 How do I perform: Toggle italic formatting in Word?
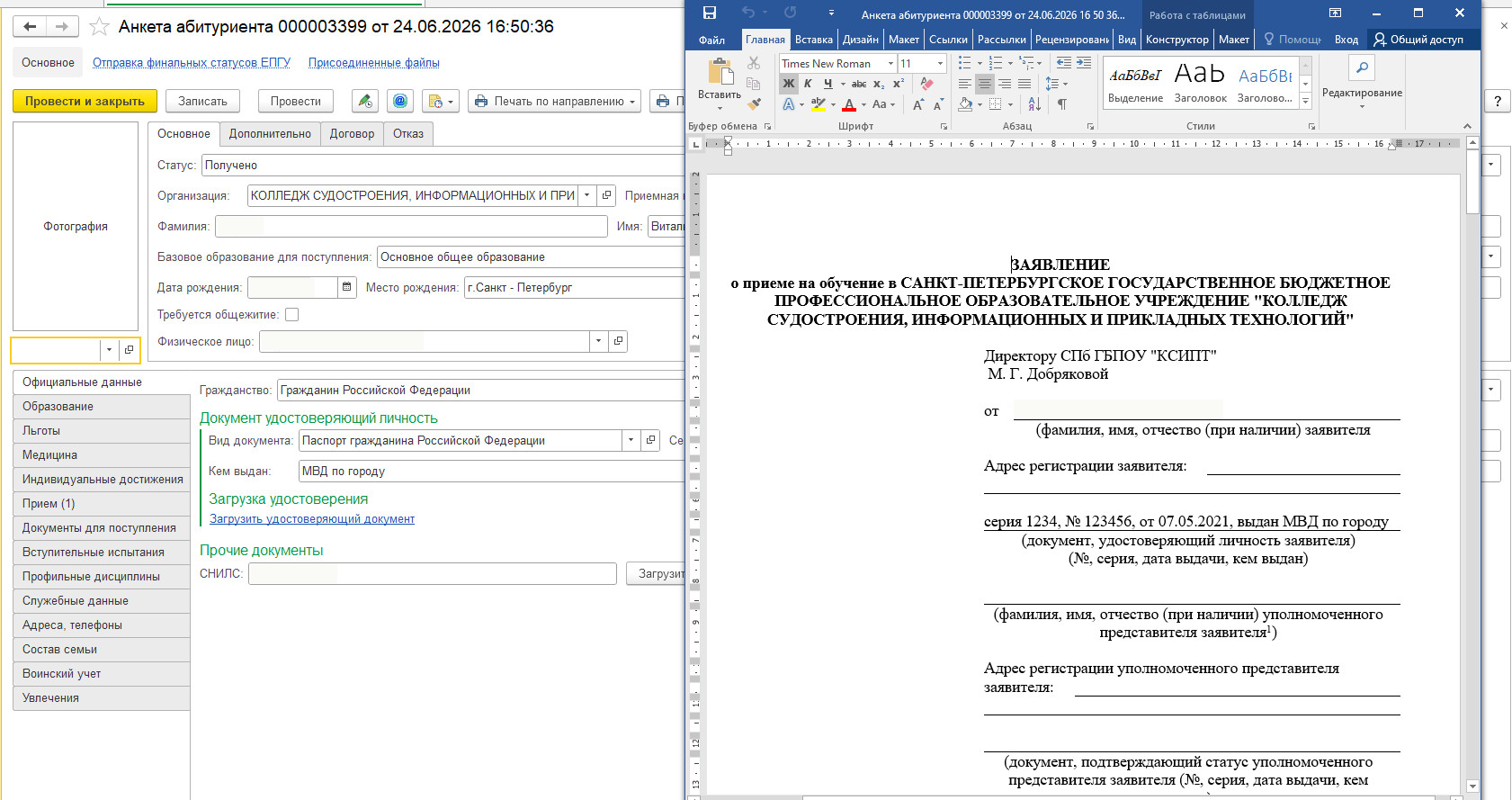808,84
